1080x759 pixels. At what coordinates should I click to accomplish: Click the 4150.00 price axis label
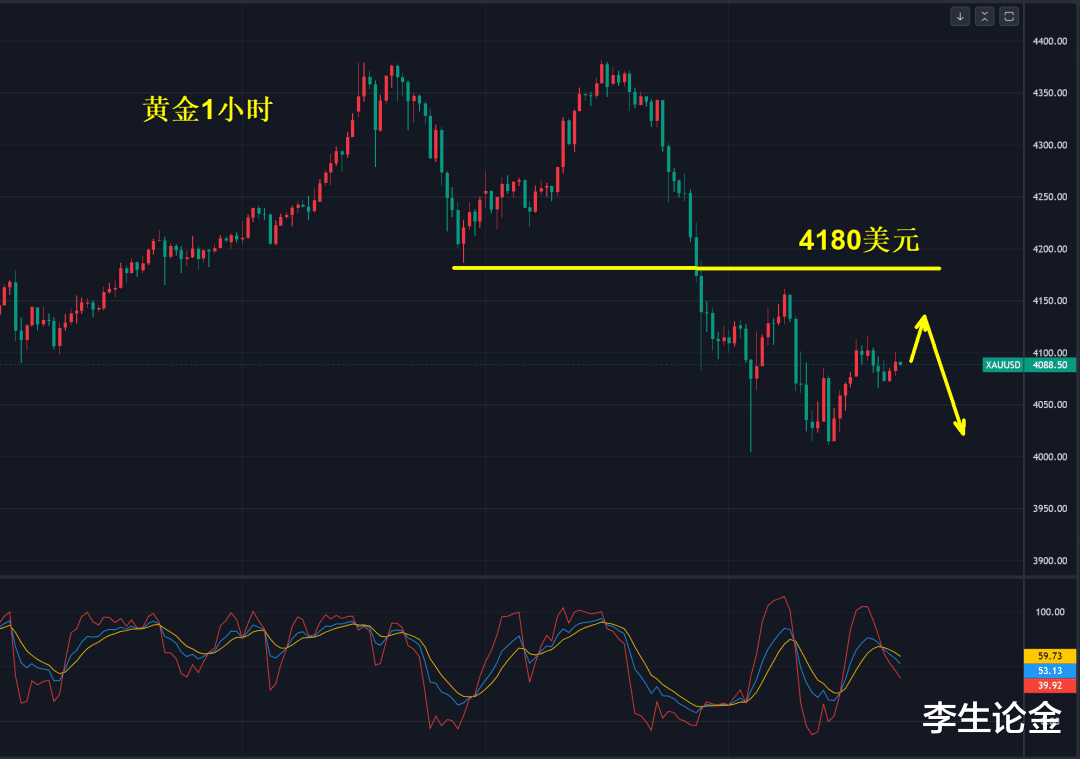point(1050,301)
